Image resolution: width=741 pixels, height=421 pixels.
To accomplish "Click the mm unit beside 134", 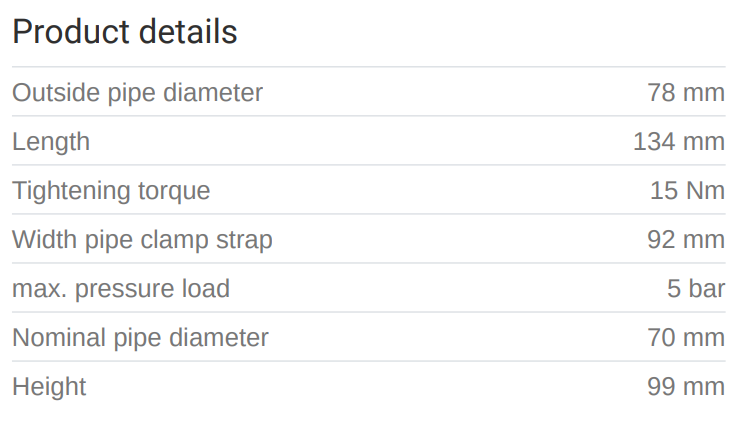I will point(704,142).
